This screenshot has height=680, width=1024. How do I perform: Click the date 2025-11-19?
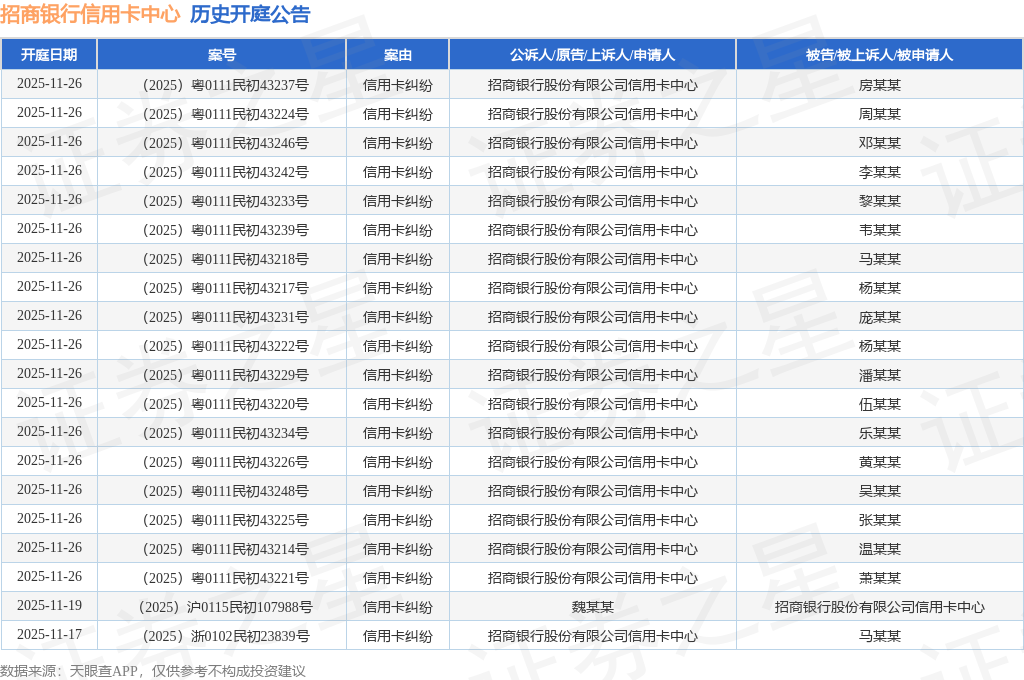[x=50, y=606]
